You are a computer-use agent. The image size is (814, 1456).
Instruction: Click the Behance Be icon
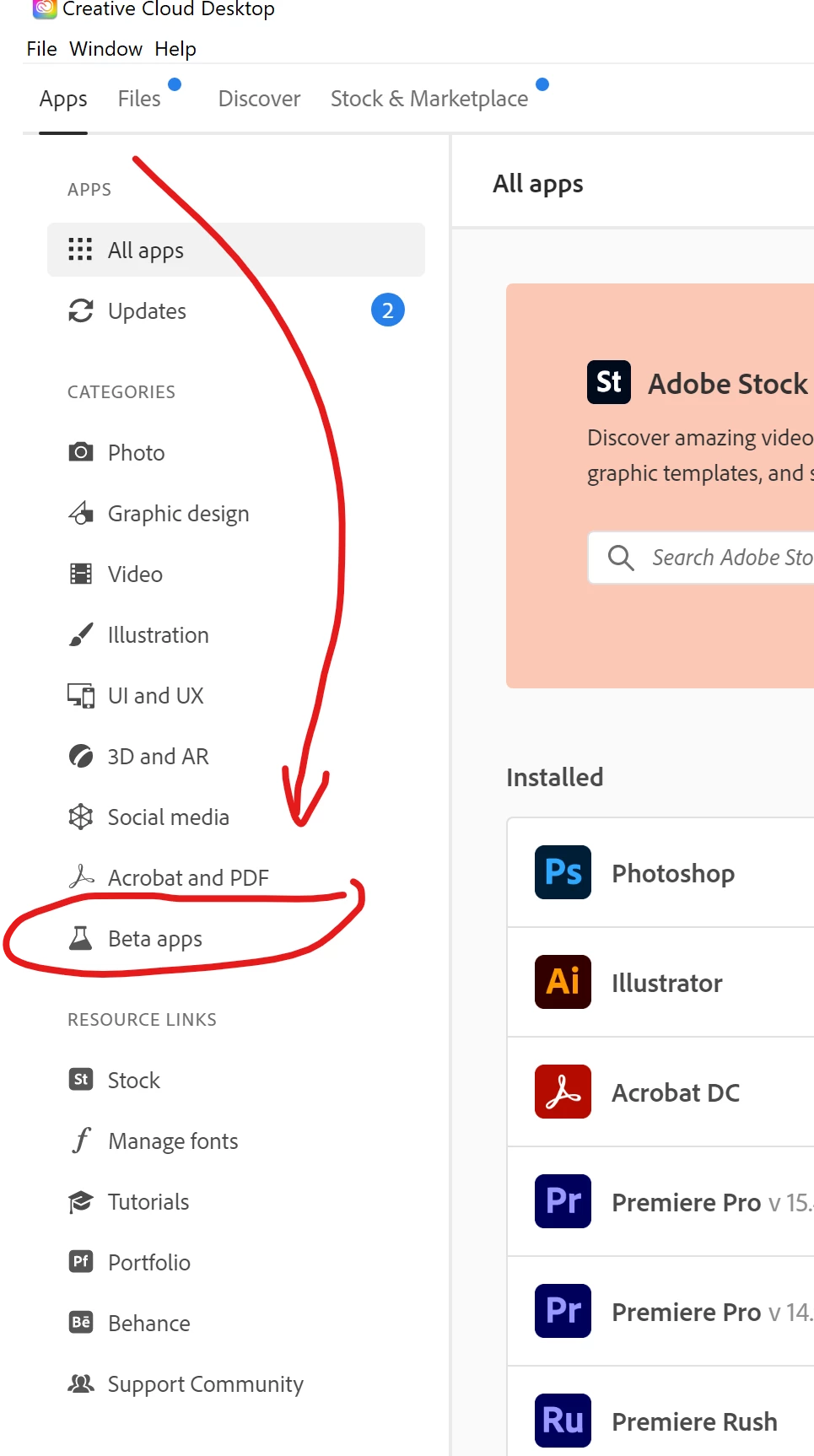point(81,1323)
